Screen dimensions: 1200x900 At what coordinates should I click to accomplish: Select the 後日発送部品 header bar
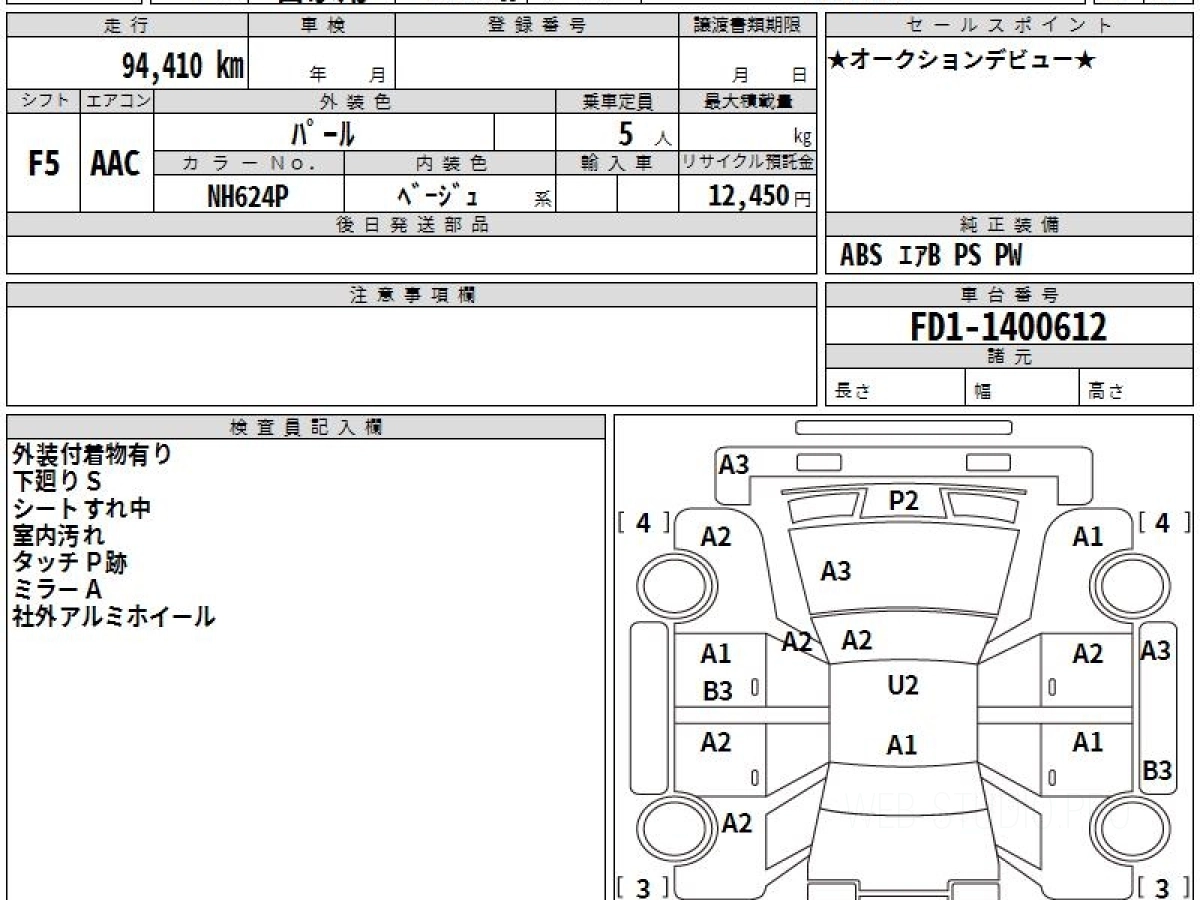pyautogui.click(x=412, y=225)
